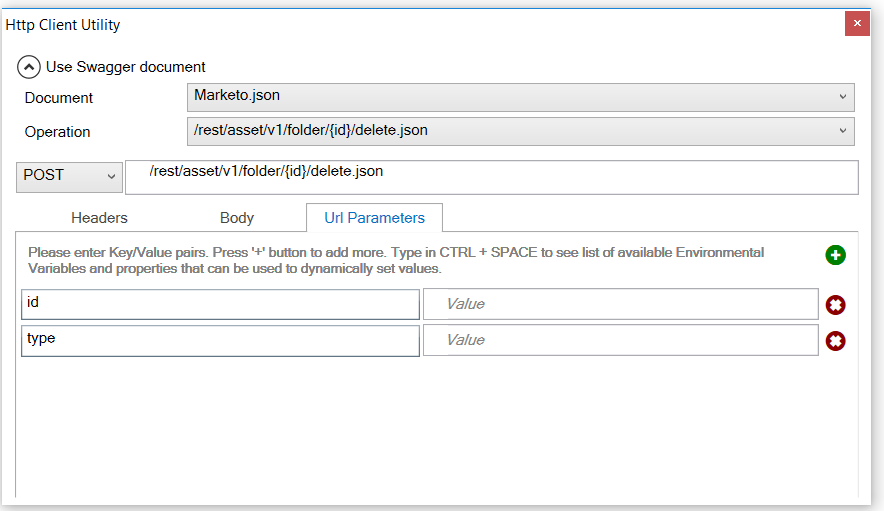This screenshot has width=884, height=511.
Task: Expand the Operation dropdown list
Action: (520, 131)
